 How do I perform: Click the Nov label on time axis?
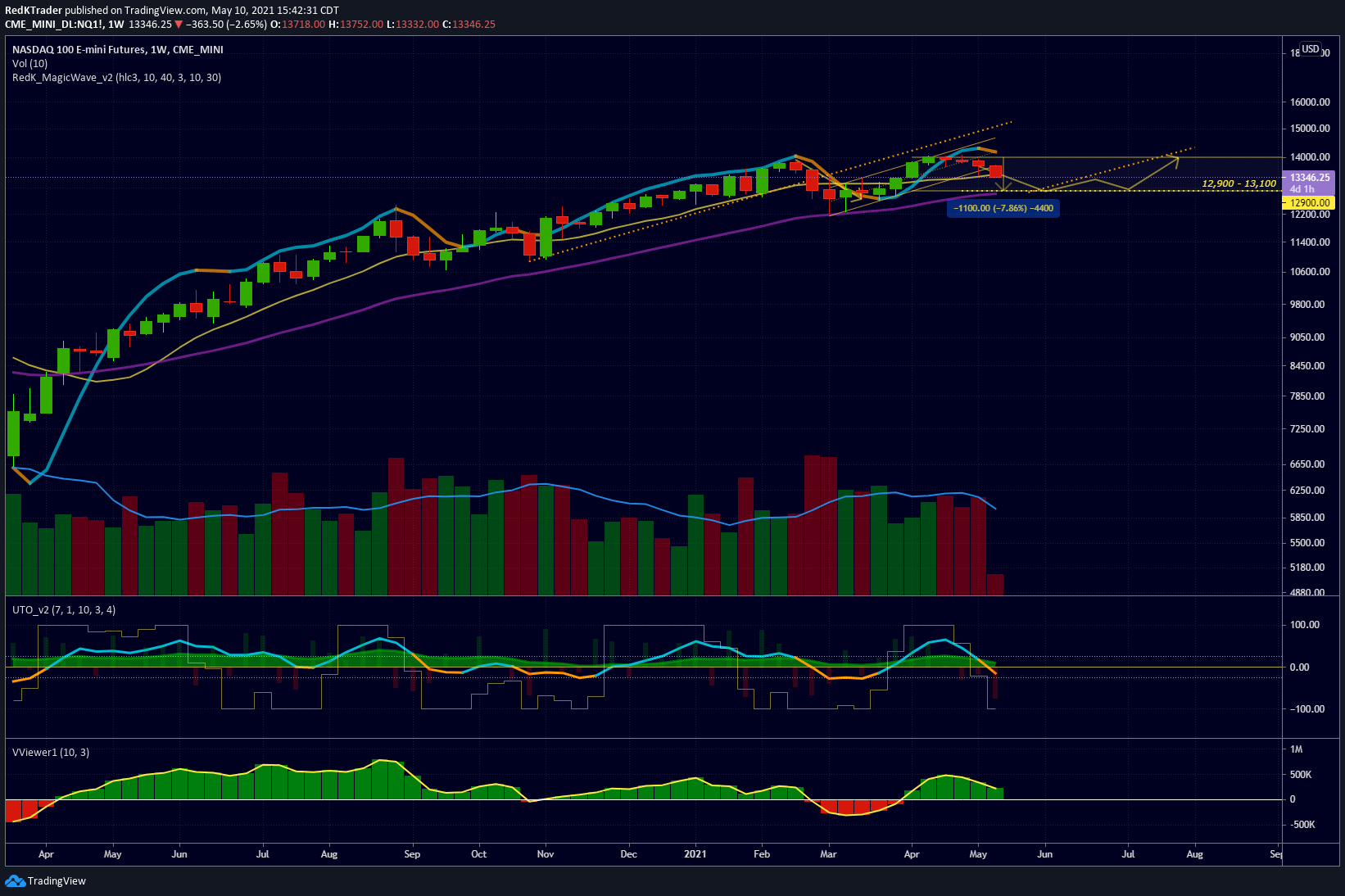coord(546,854)
